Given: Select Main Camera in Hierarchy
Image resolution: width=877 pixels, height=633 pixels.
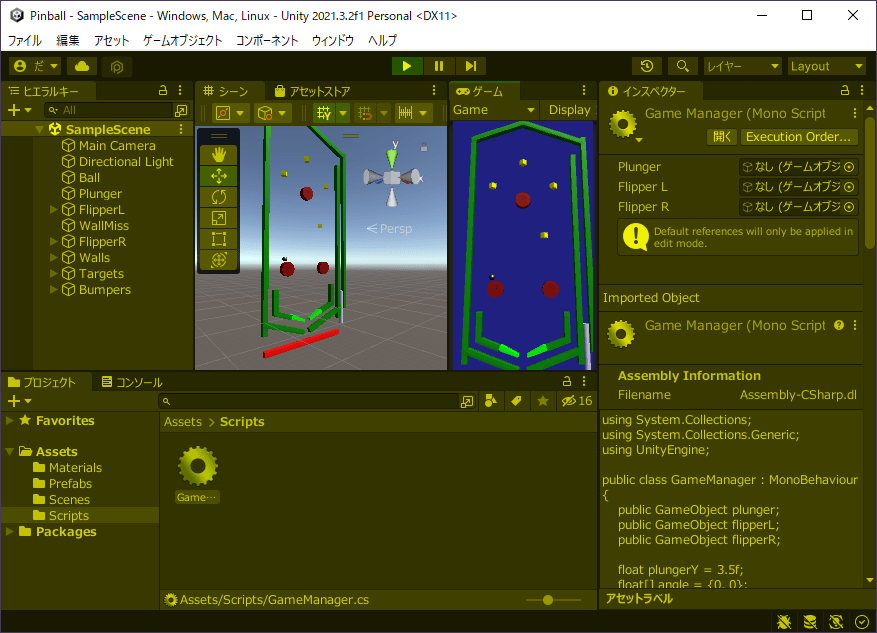Looking at the screenshot, I should (117, 145).
